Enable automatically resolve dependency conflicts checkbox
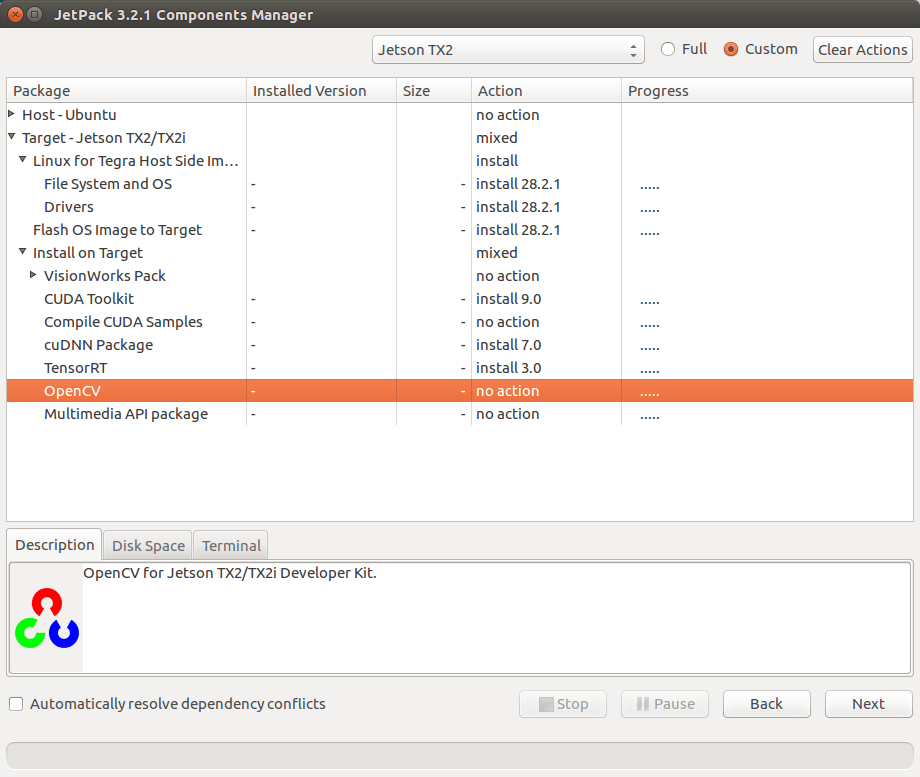This screenshot has height=777, width=920. tap(16, 704)
